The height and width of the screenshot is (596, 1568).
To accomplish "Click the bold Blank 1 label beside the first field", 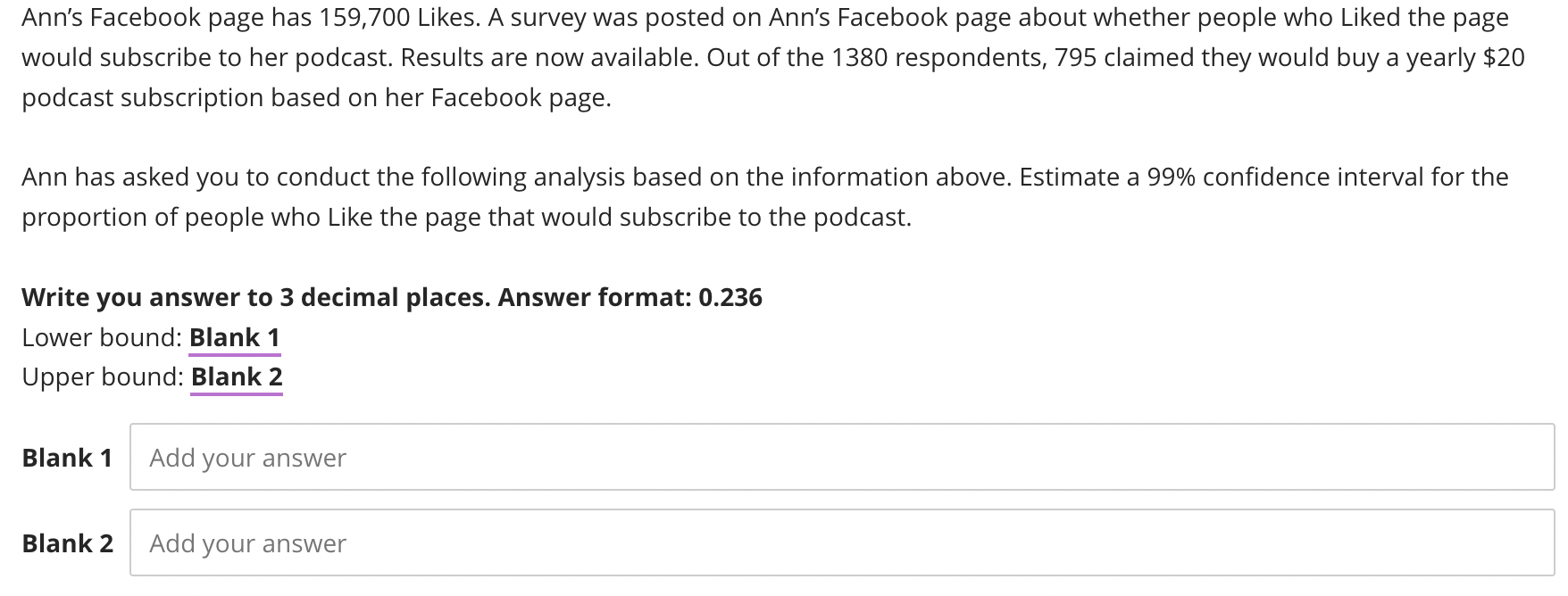I will coord(67,458).
